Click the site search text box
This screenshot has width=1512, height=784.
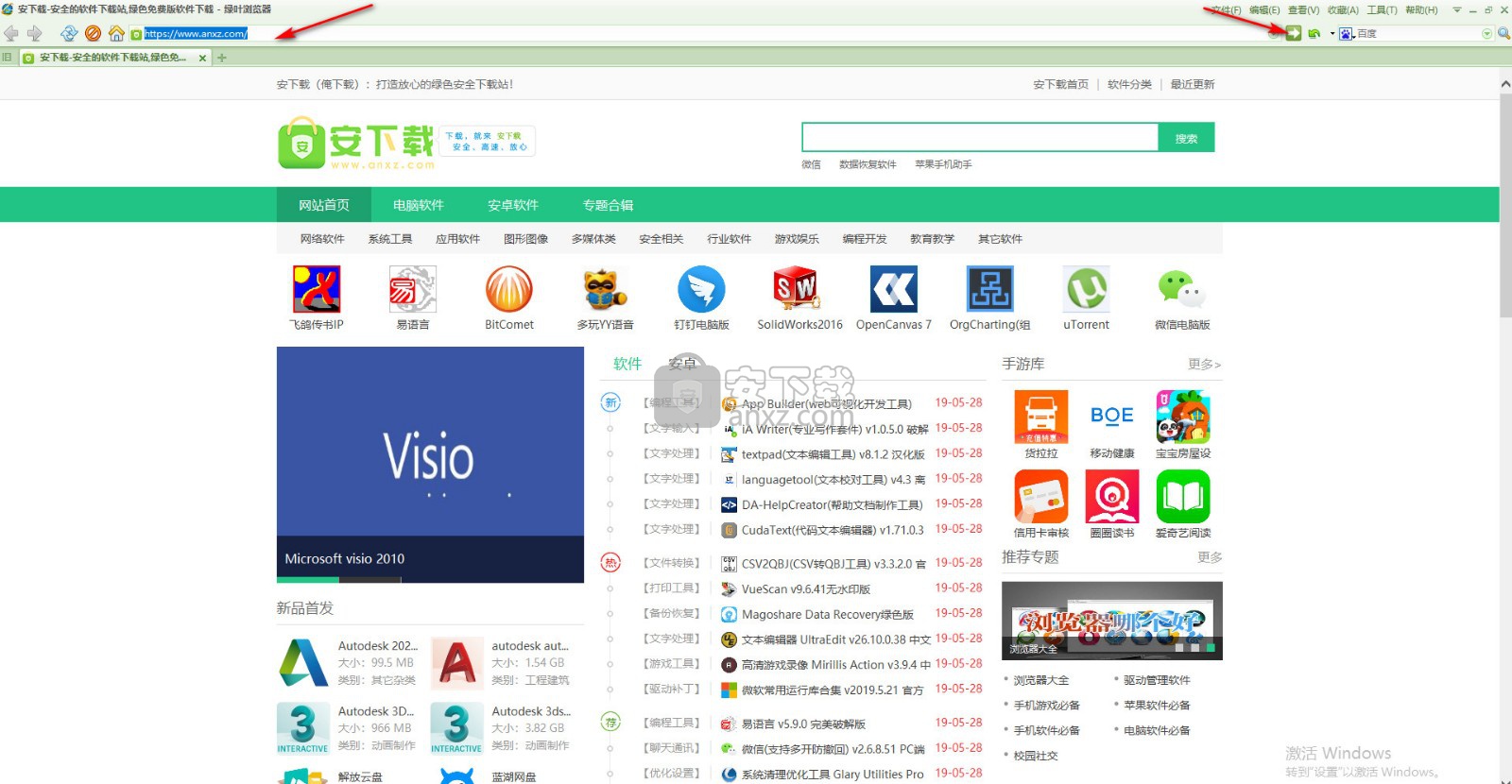click(x=980, y=138)
